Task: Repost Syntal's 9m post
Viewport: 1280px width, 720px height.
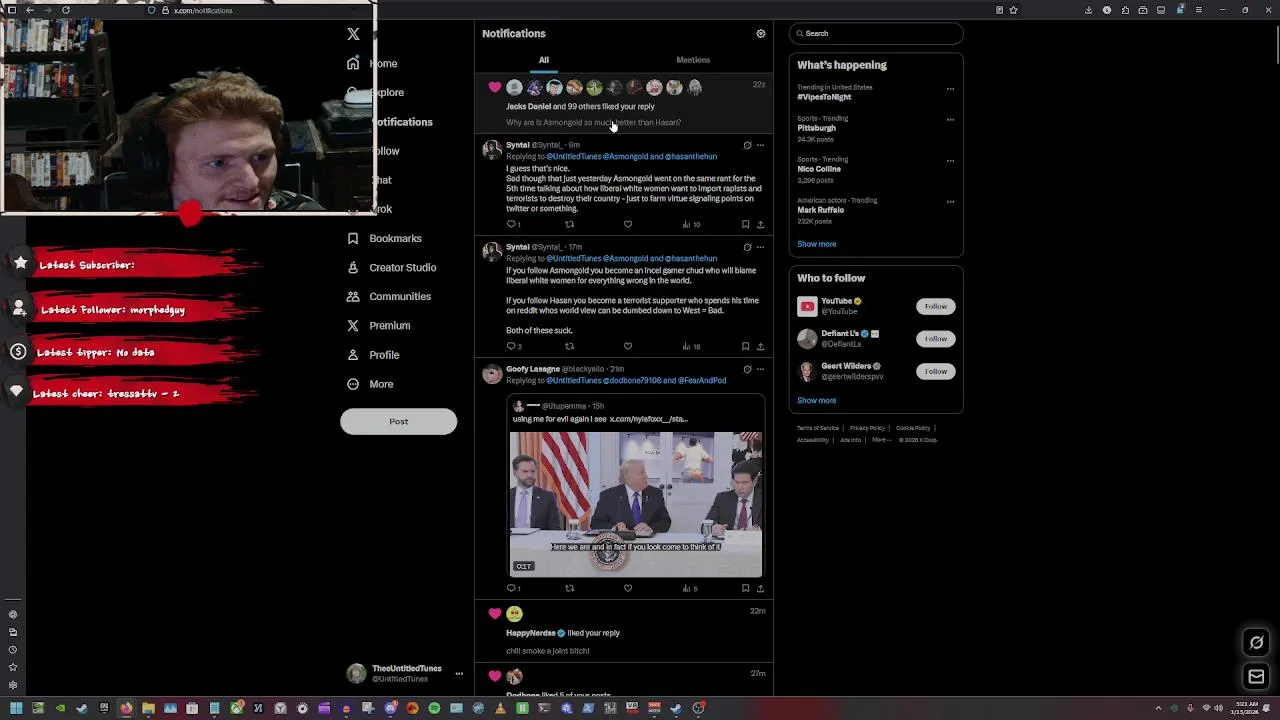Action: (x=570, y=224)
